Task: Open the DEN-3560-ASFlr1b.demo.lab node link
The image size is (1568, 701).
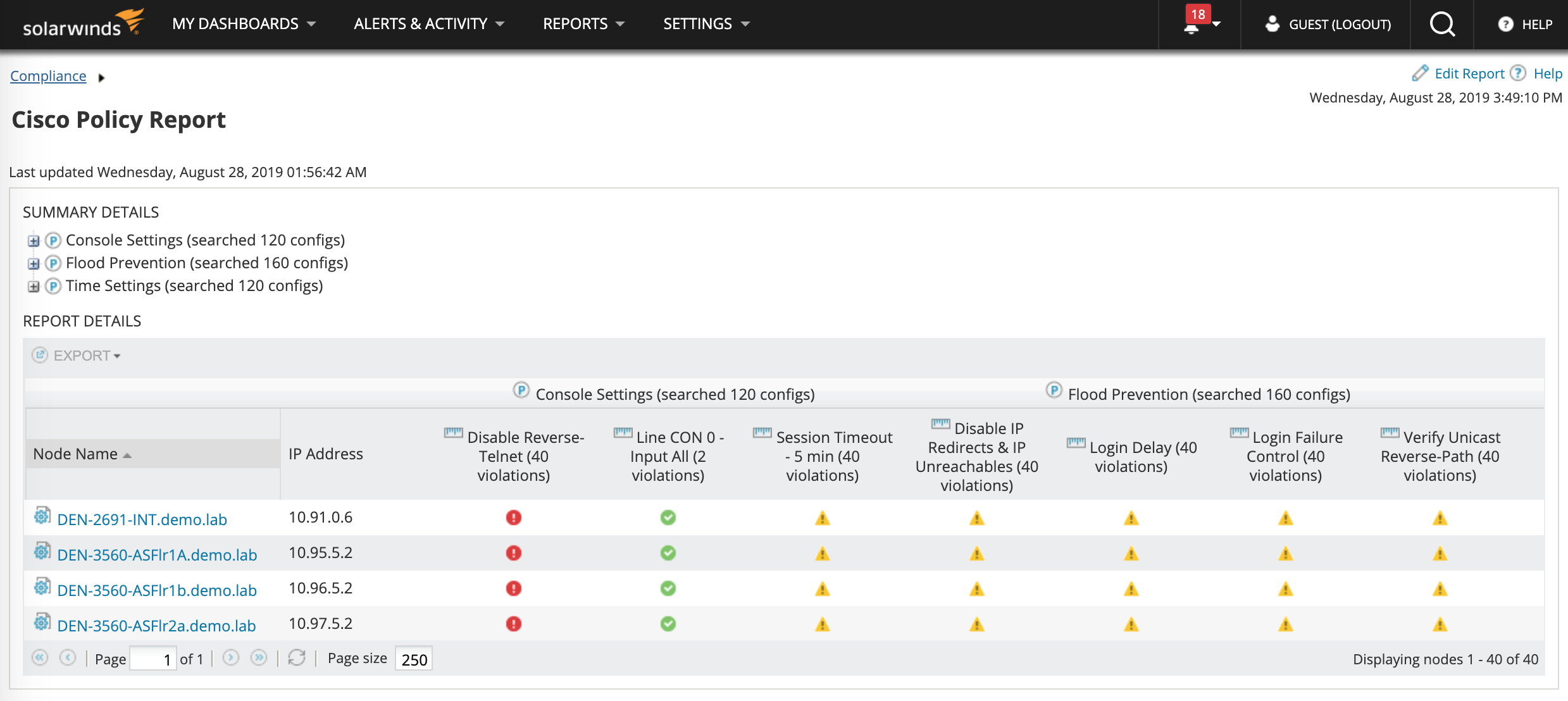Action: pos(157,590)
